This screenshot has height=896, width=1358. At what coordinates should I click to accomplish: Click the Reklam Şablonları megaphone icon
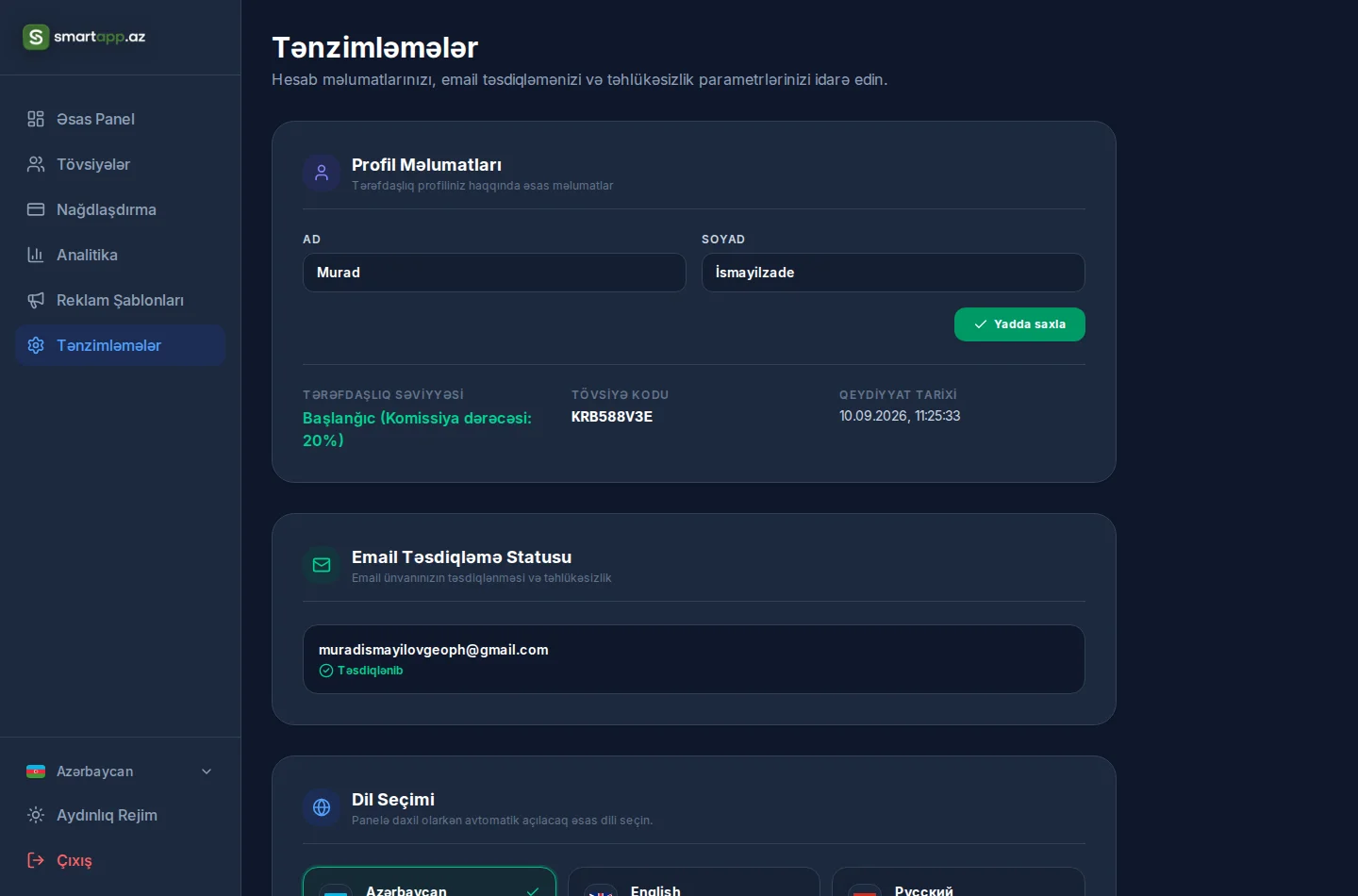coord(36,300)
